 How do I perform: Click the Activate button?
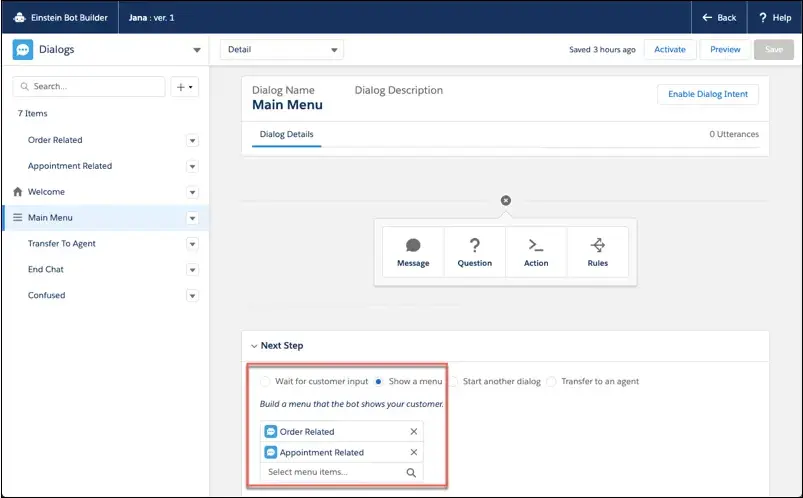pyautogui.click(x=670, y=49)
